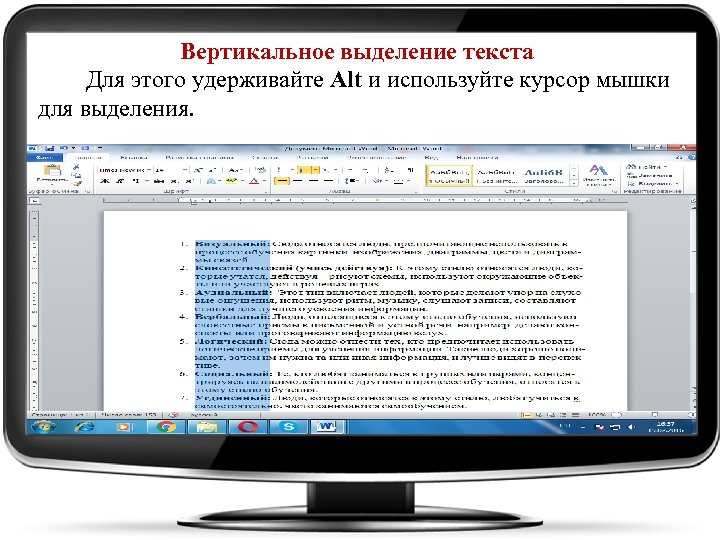720x540 pixels.
Task: Switch to the View ribbon tab
Action: pos(431,157)
